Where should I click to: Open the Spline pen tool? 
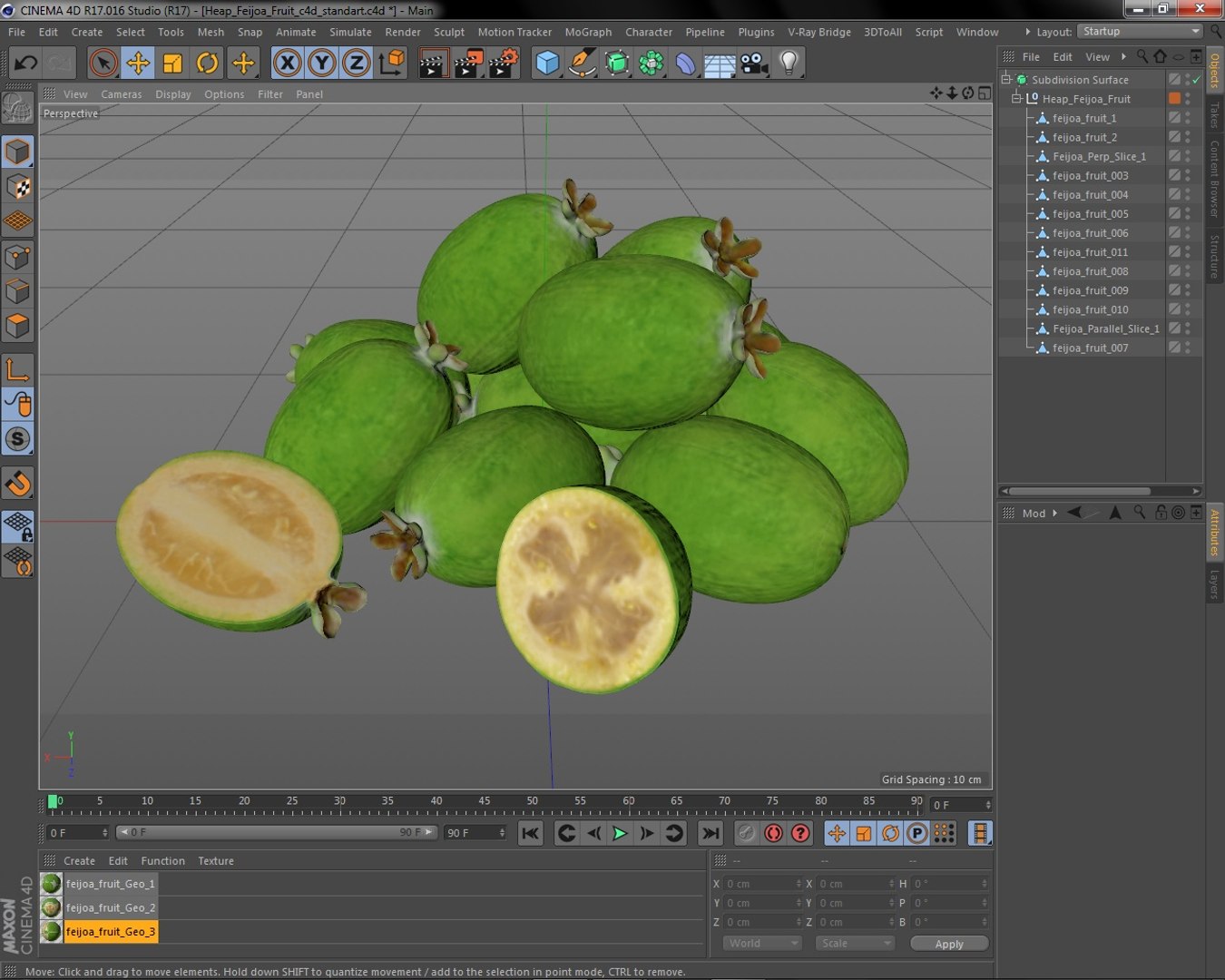(582, 63)
